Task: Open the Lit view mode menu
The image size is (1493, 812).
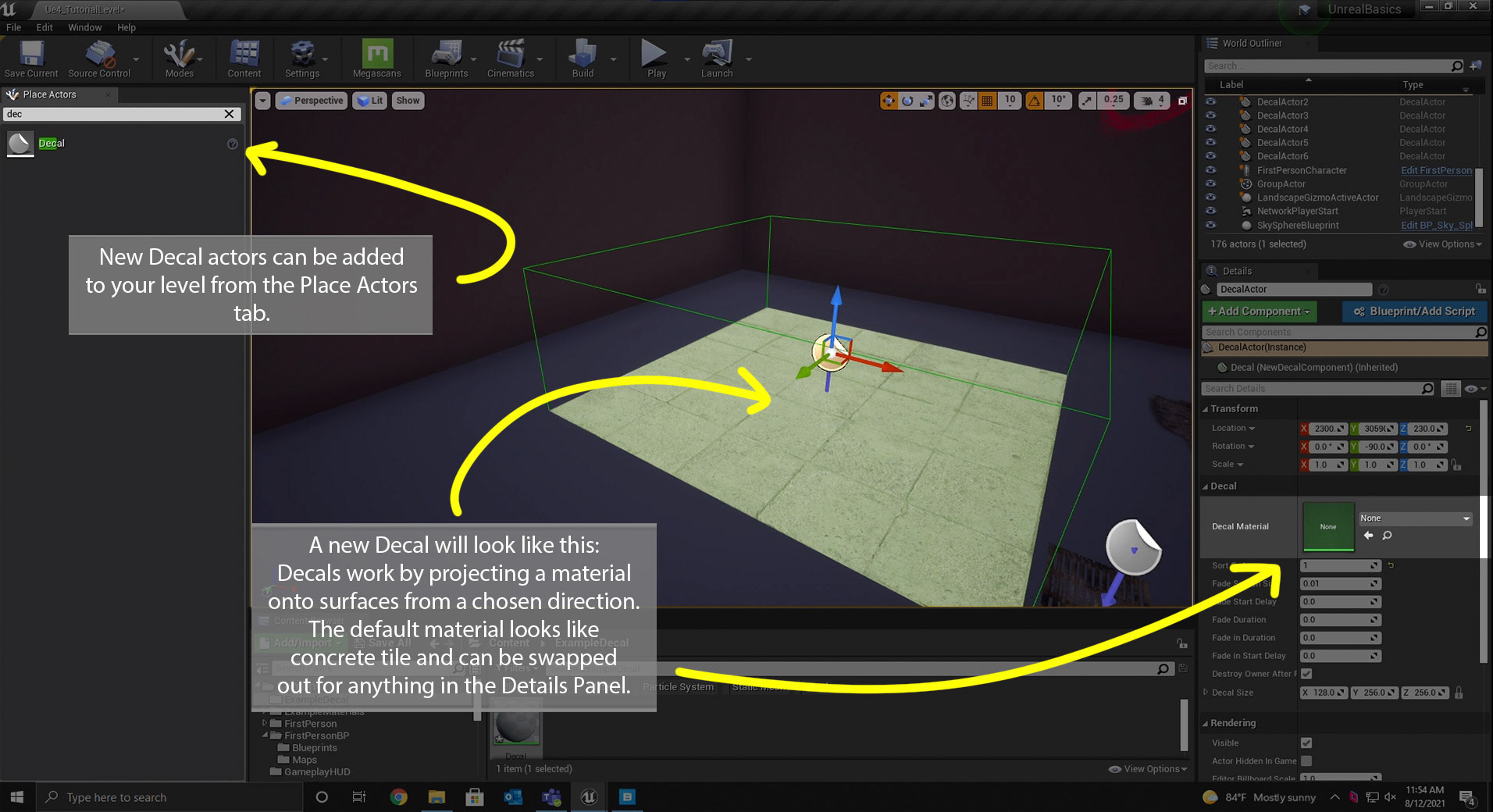Action: click(x=369, y=101)
